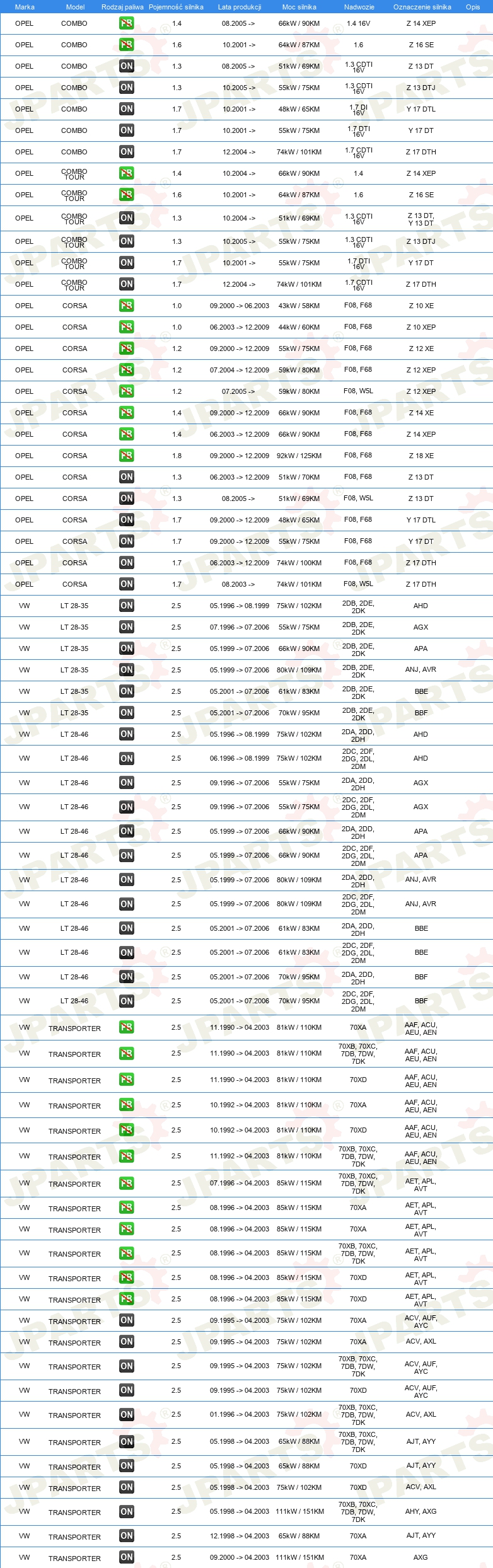This screenshot has height=1568, width=493.
Task: Click diesel icon for Corsa Y 17 DTL row
Action: pyautogui.click(x=126, y=520)
